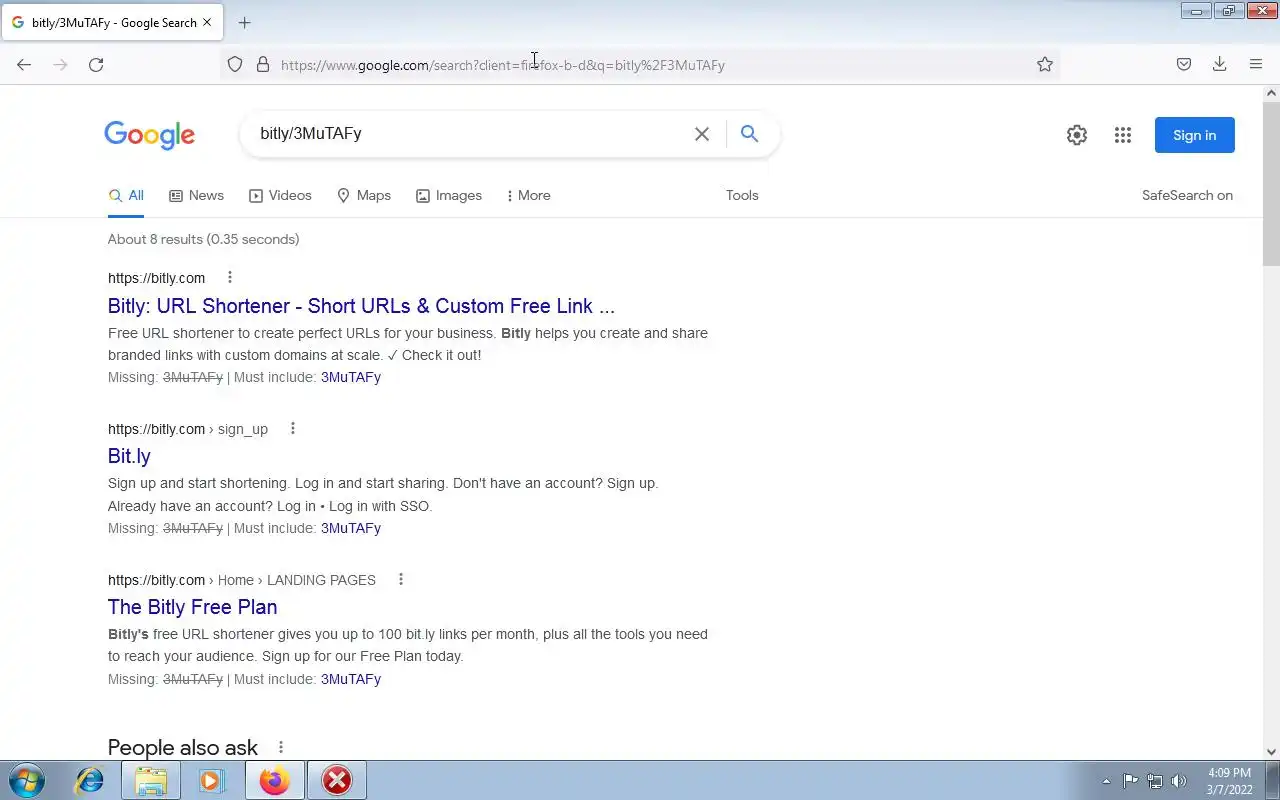Open about-result menu beside sign_up breadcrumb
This screenshot has height=800, width=1280.
tap(292, 428)
